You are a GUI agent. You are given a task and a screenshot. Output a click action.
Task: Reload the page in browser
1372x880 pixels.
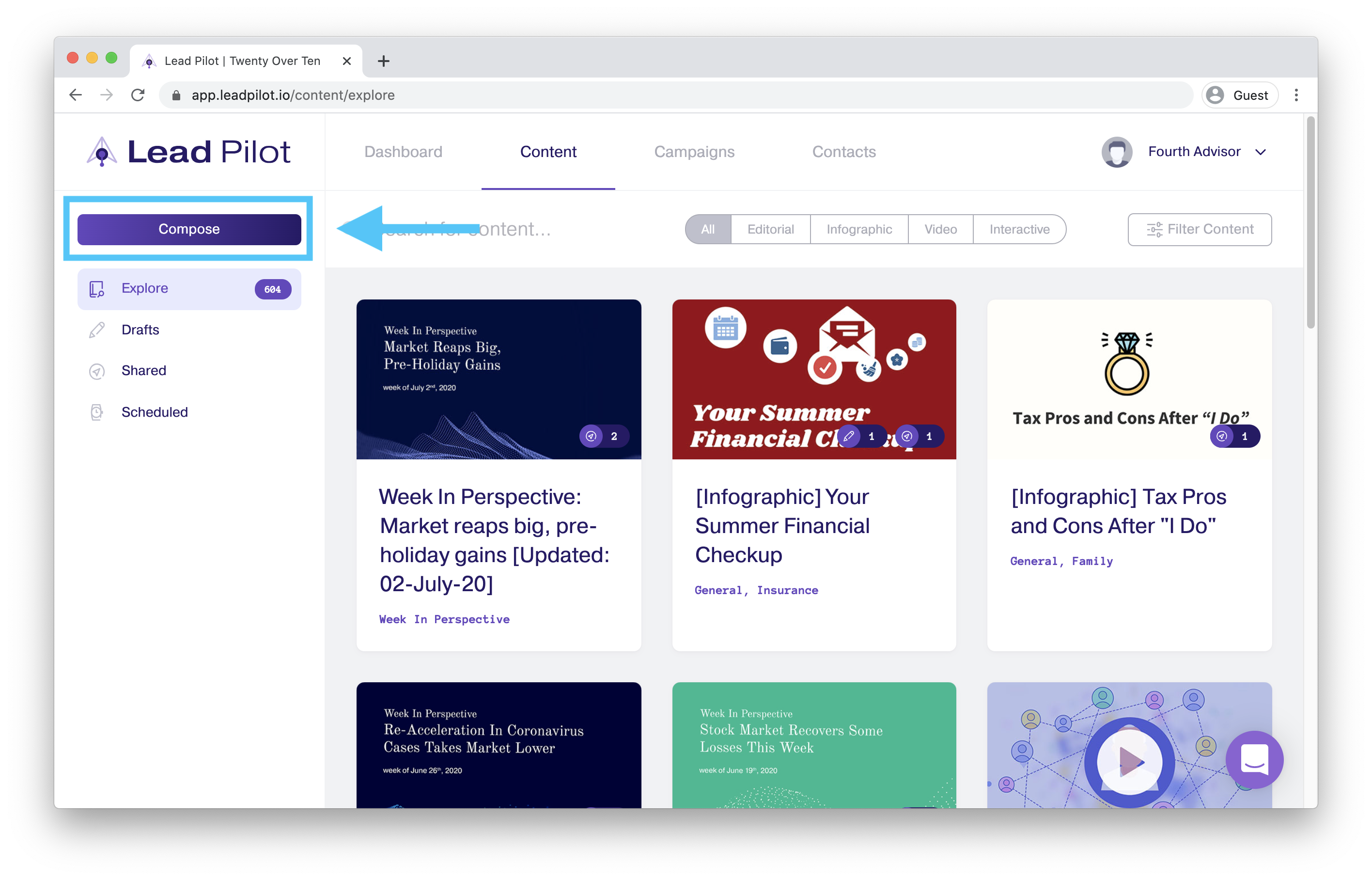pos(138,95)
